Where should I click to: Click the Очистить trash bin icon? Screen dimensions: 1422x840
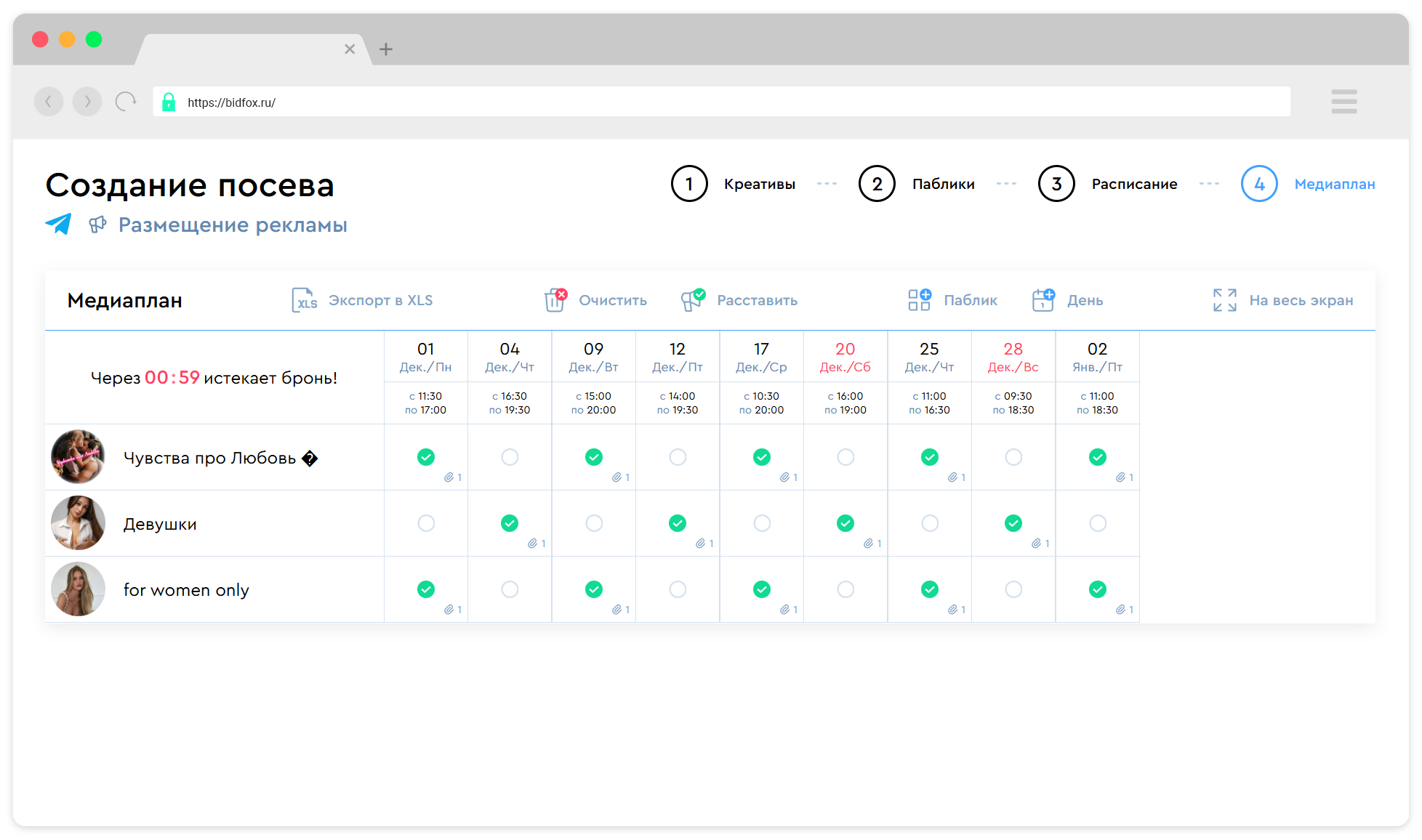tap(555, 300)
